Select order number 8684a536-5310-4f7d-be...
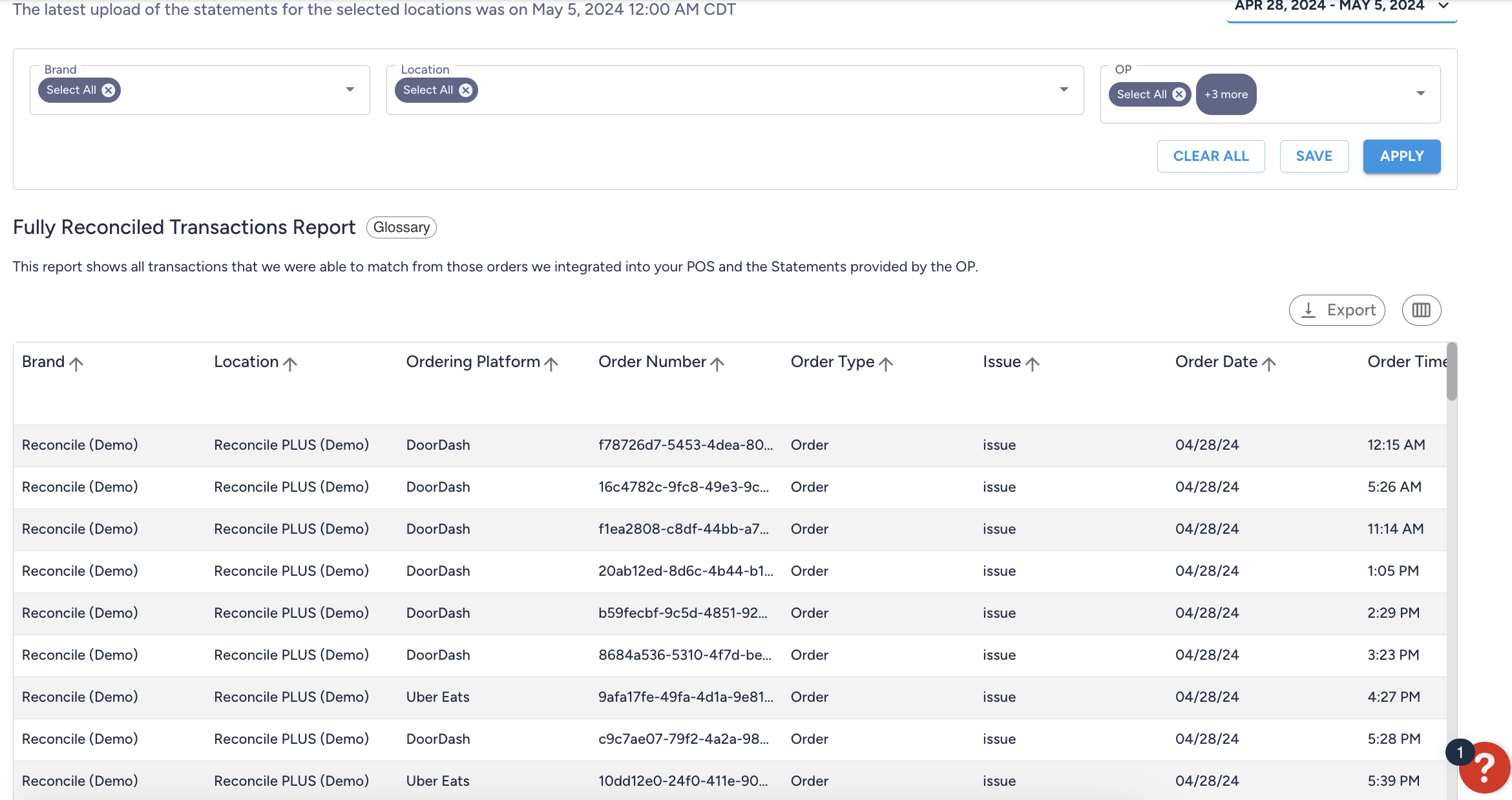The height and width of the screenshot is (800, 1512). click(x=685, y=655)
